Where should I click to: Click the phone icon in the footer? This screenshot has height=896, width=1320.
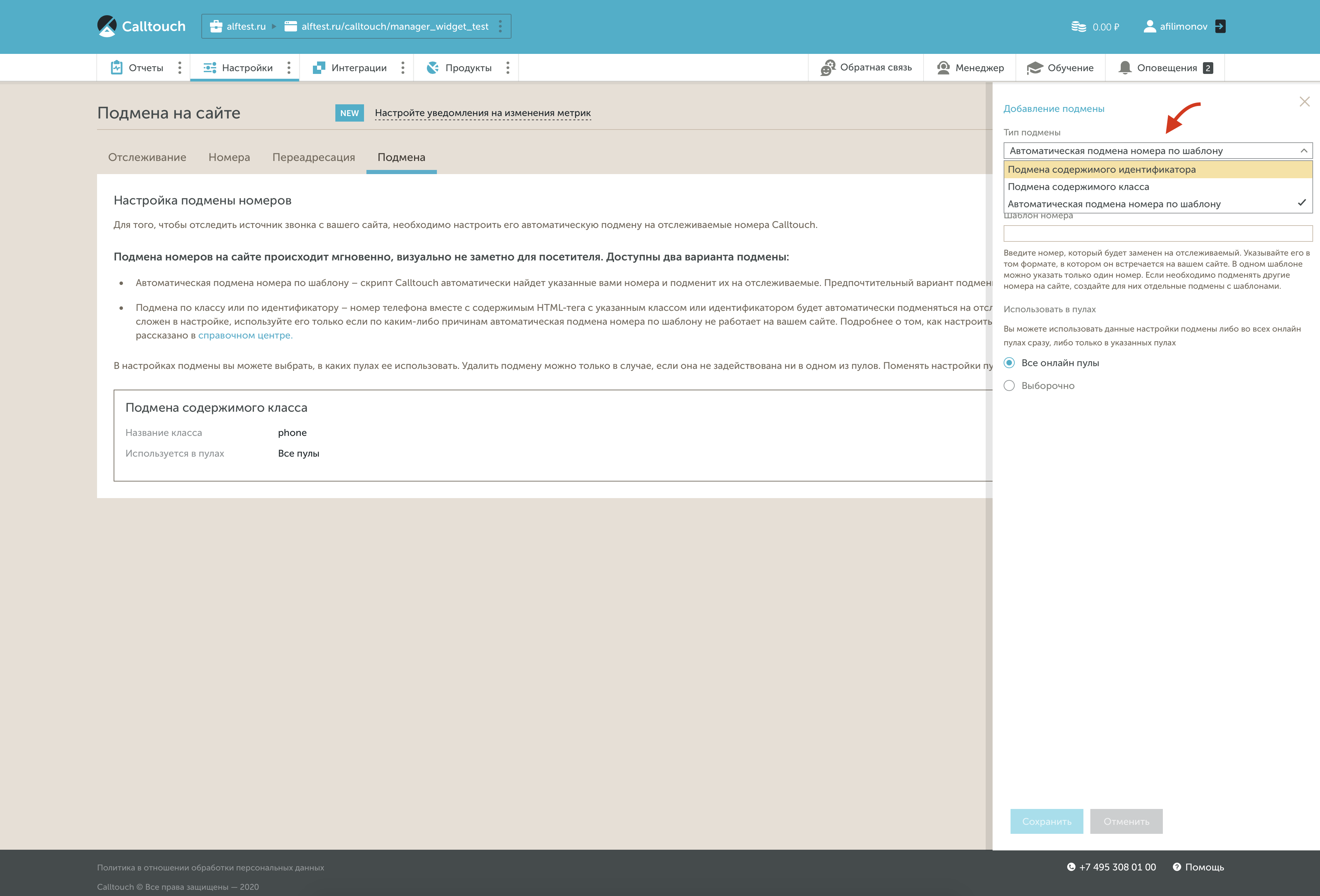(x=1071, y=867)
